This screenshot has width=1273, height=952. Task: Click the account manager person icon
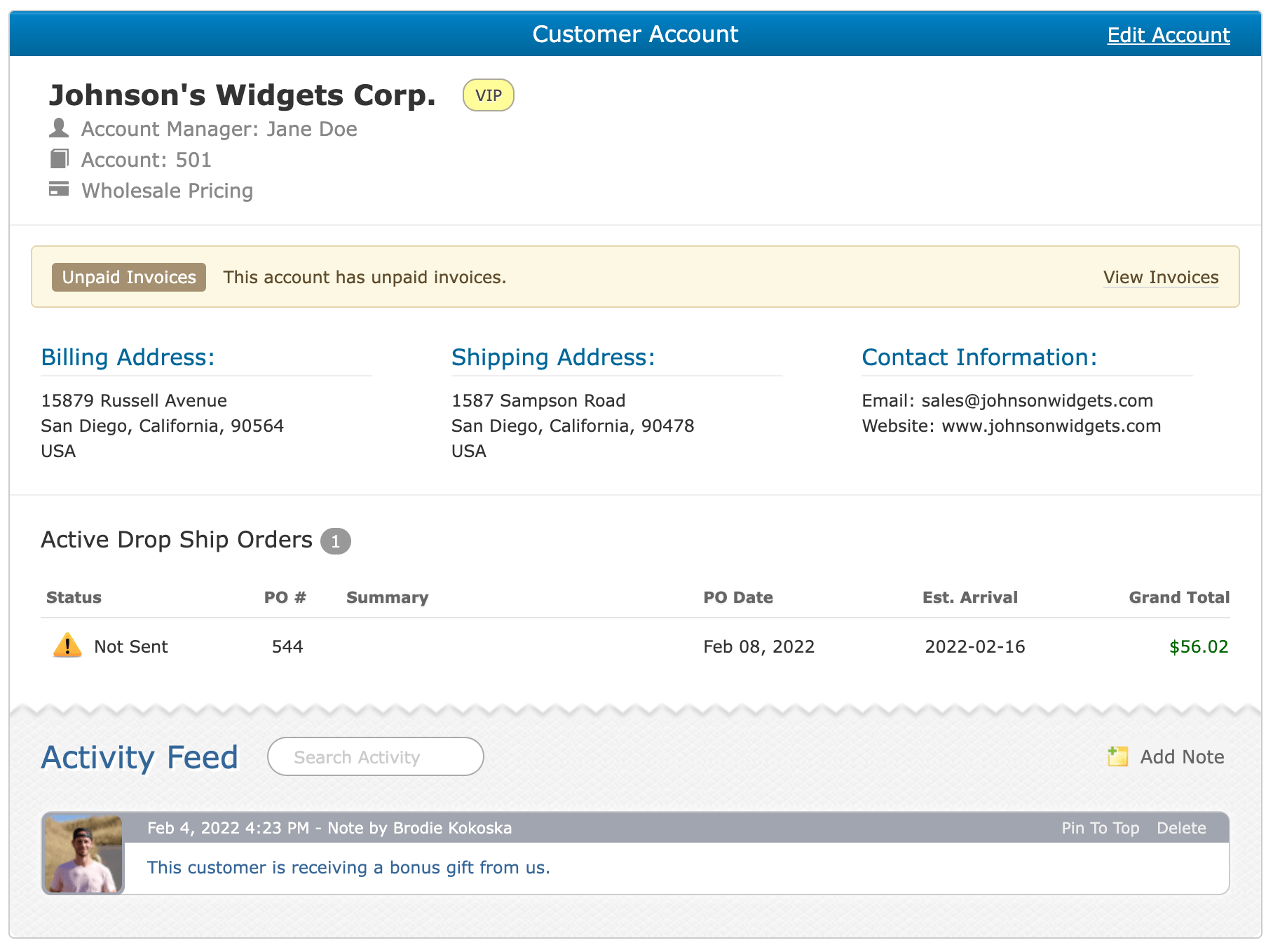tap(59, 128)
